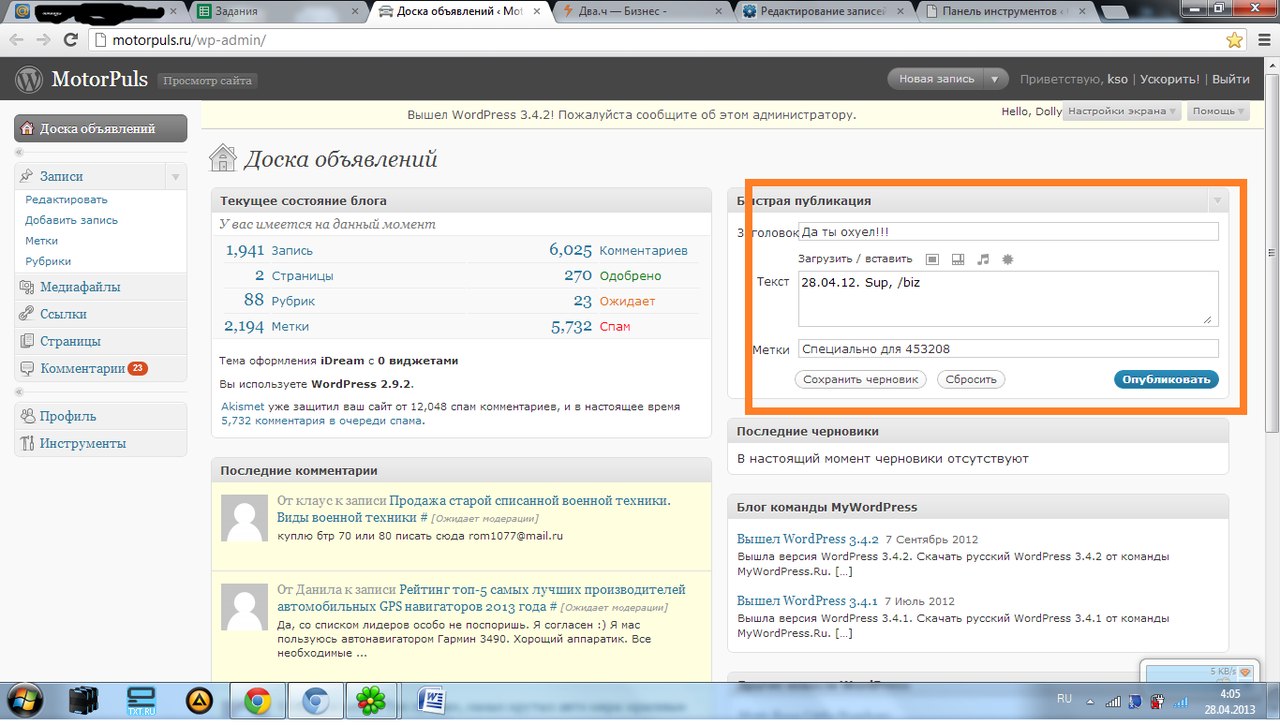Click Сохранить черновик button
The height and width of the screenshot is (725, 1280).
coord(861,380)
